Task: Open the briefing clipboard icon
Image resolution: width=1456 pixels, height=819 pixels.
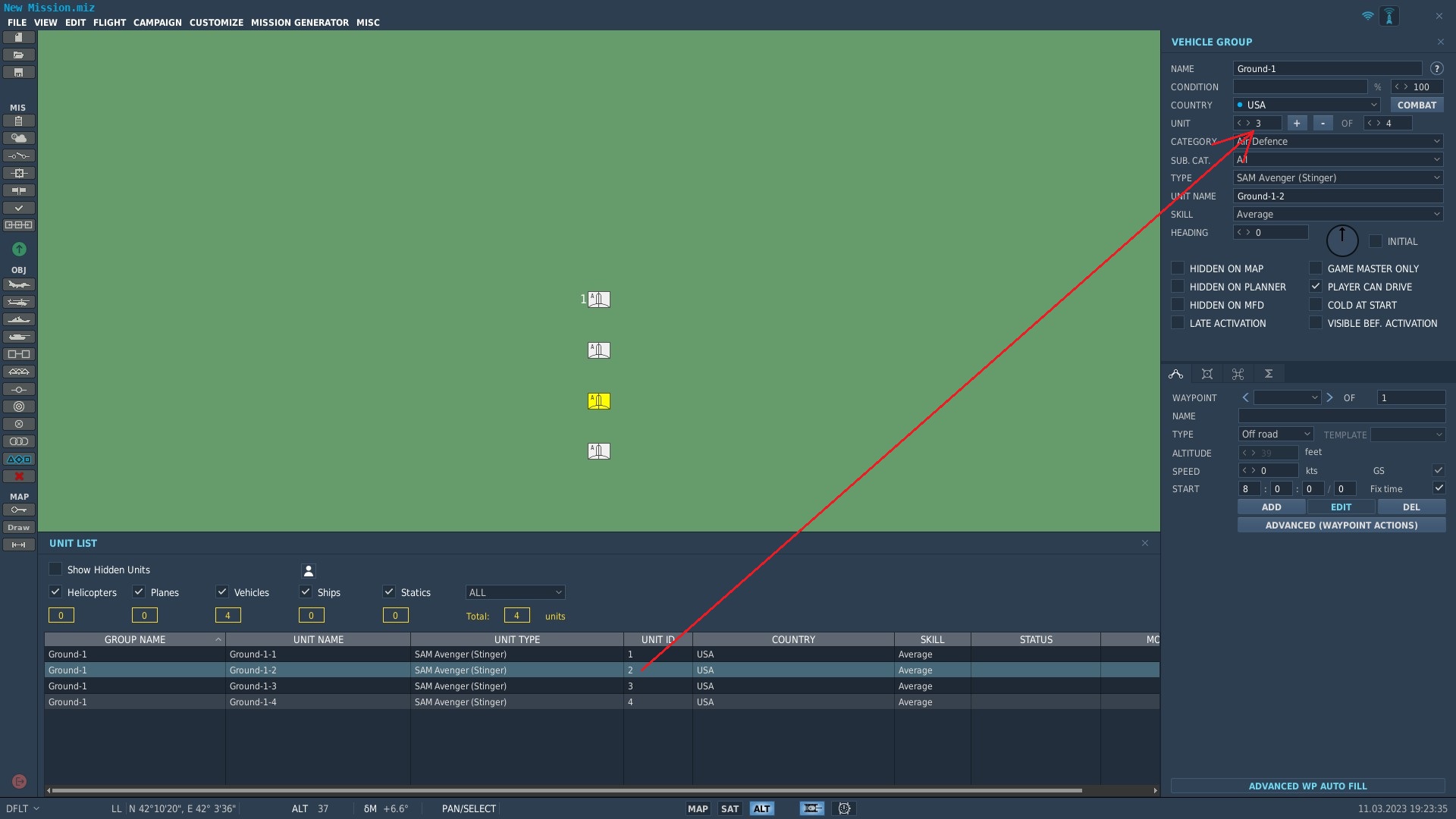Action: point(18,121)
